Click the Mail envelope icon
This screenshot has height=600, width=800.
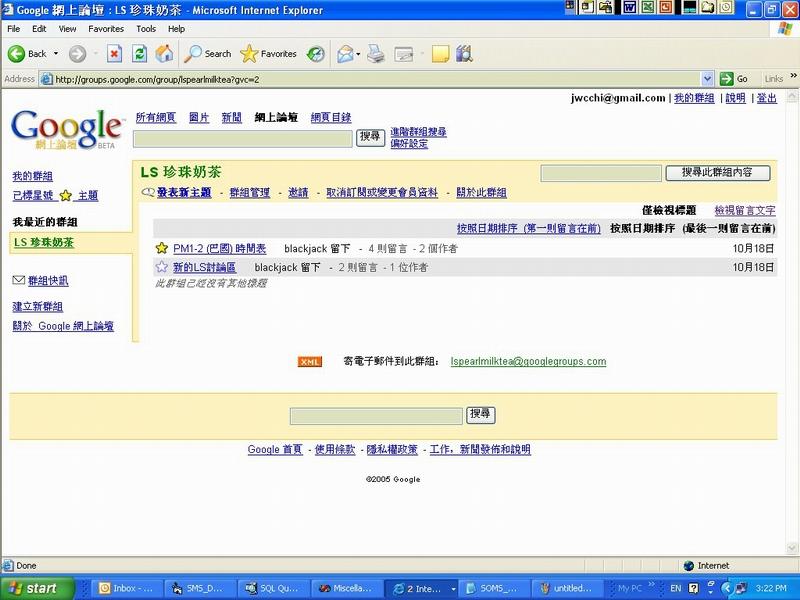coord(345,54)
